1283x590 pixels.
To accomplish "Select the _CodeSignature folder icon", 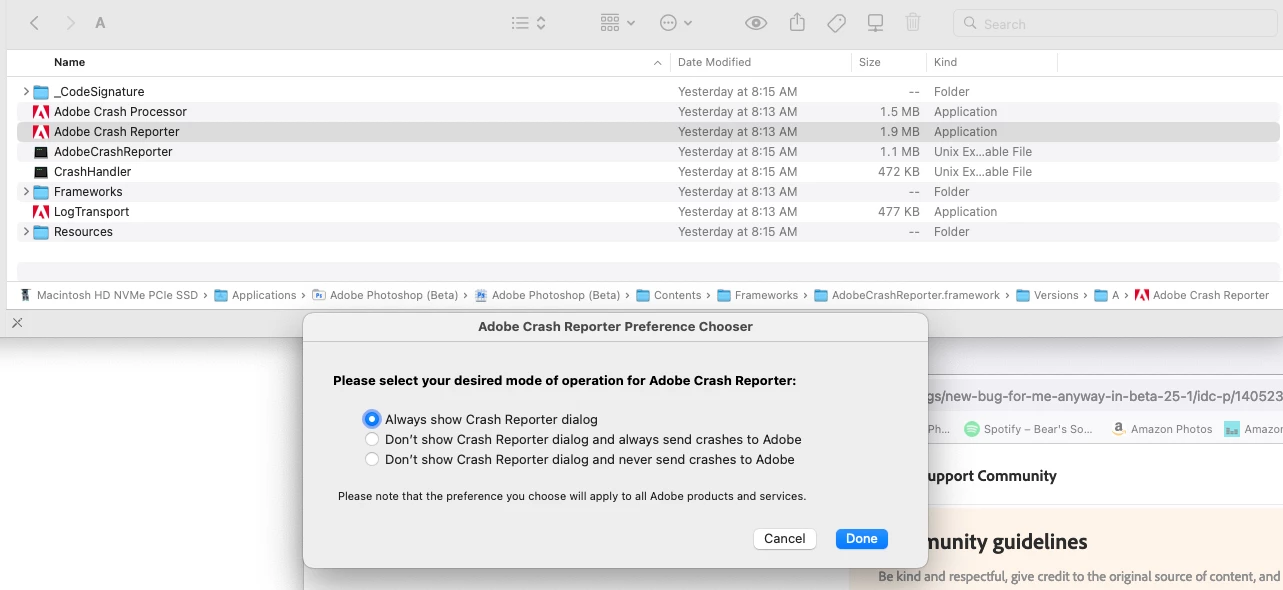I will click(x=41, y=92).
